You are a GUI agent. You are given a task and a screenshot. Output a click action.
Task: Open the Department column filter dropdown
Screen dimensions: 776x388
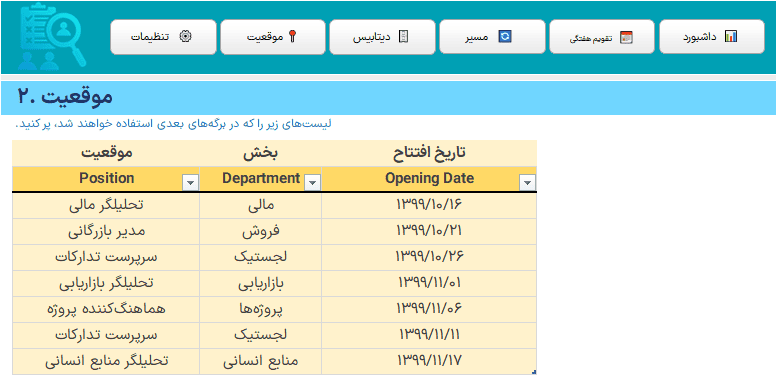(312, 183)
